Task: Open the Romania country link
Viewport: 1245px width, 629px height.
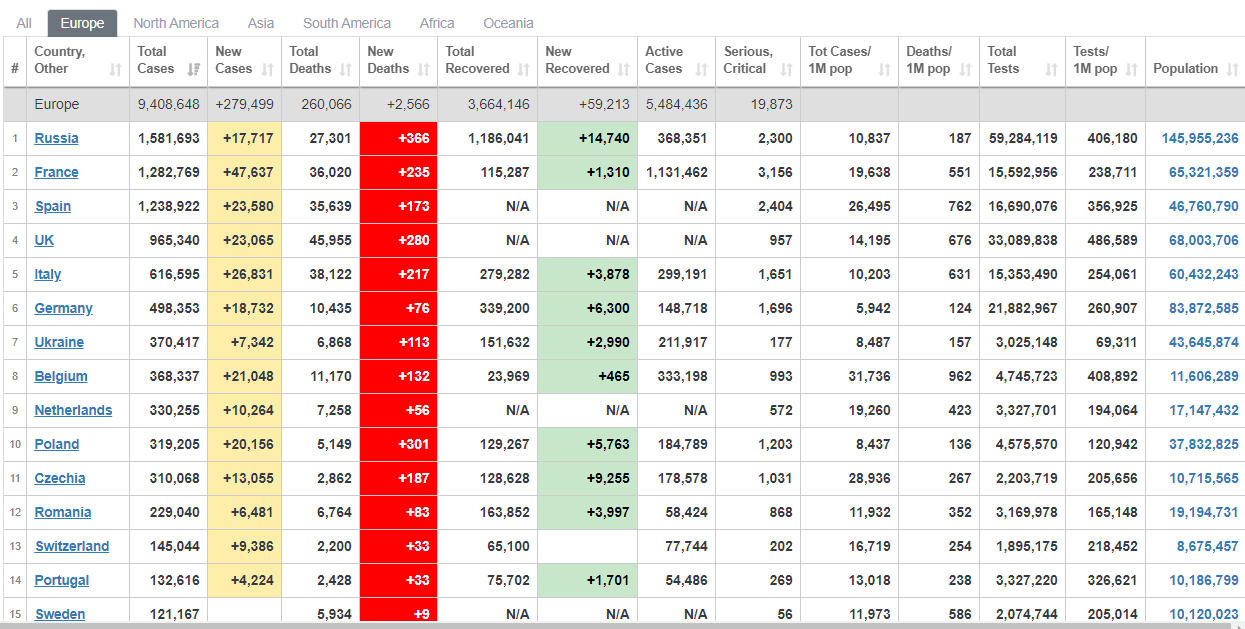Action: click(x=63, y=512)
